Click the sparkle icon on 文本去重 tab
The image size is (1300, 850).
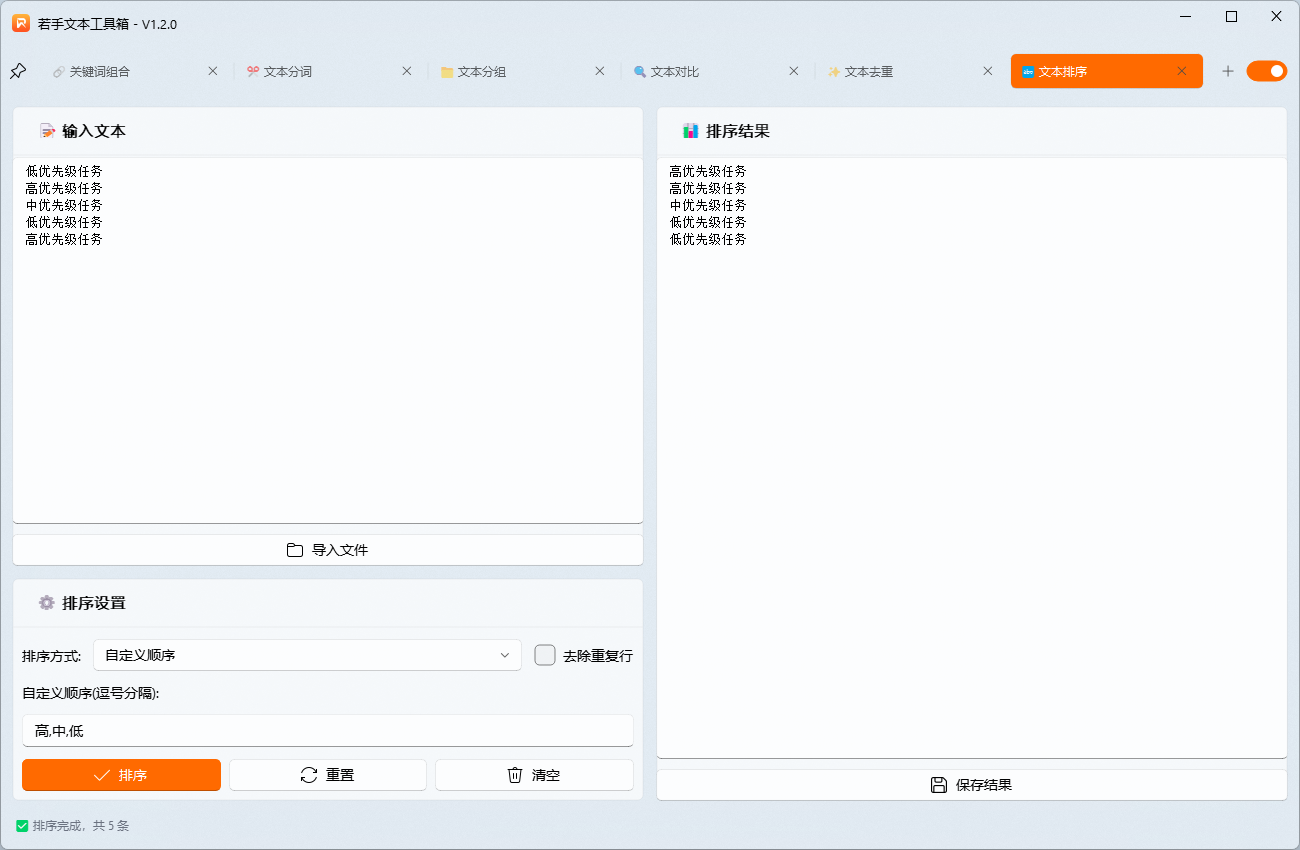point(832,71)
